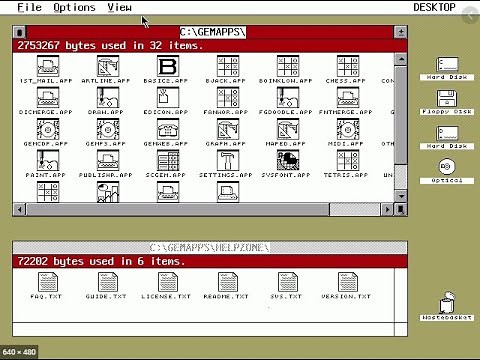This screenshot has height=360, width=480.
Task: Open GUIDE.TXT in HELPZONE window
Action: tap(108, 282)
